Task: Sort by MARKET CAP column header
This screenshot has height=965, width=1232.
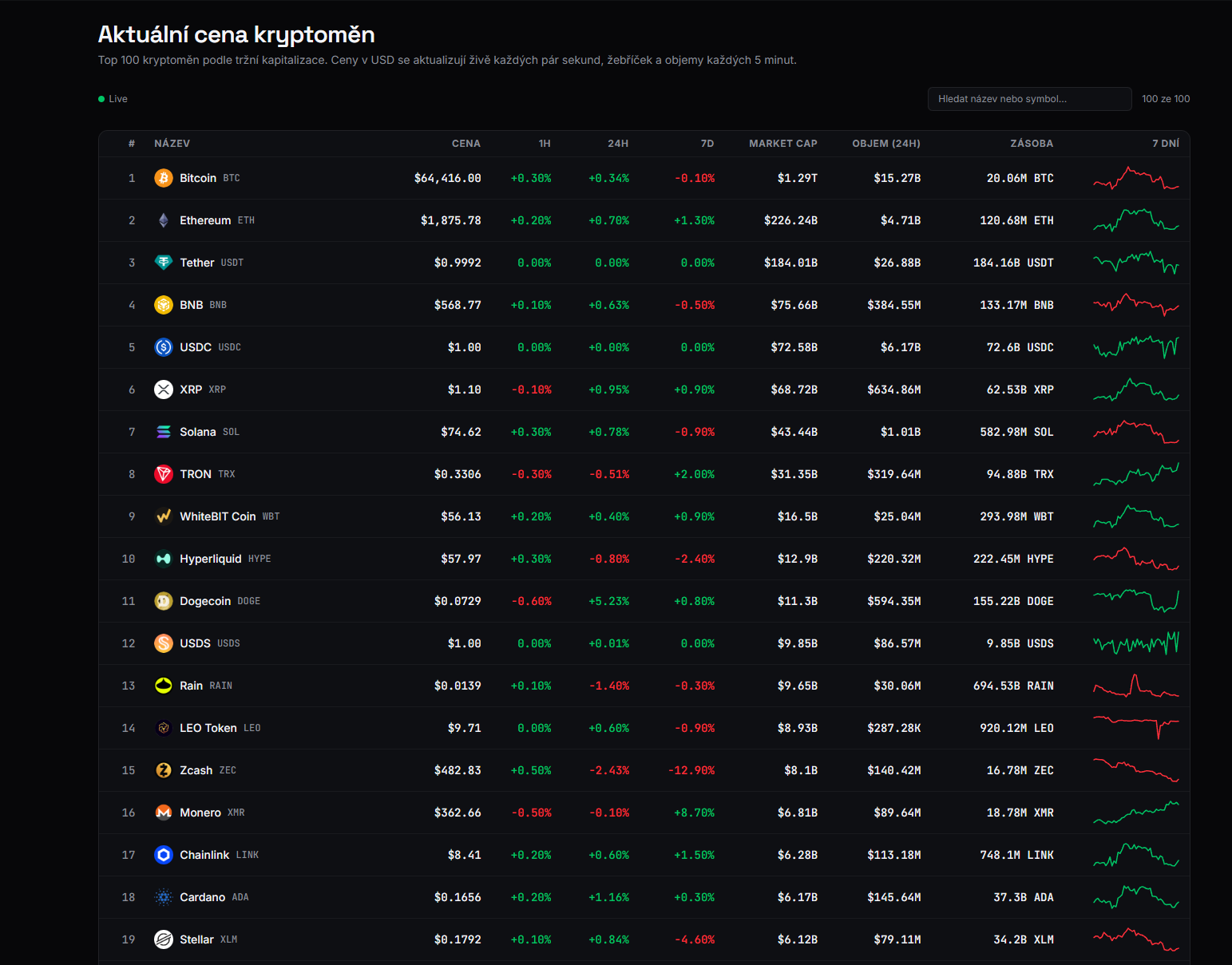Action: [x=783, y=144]
